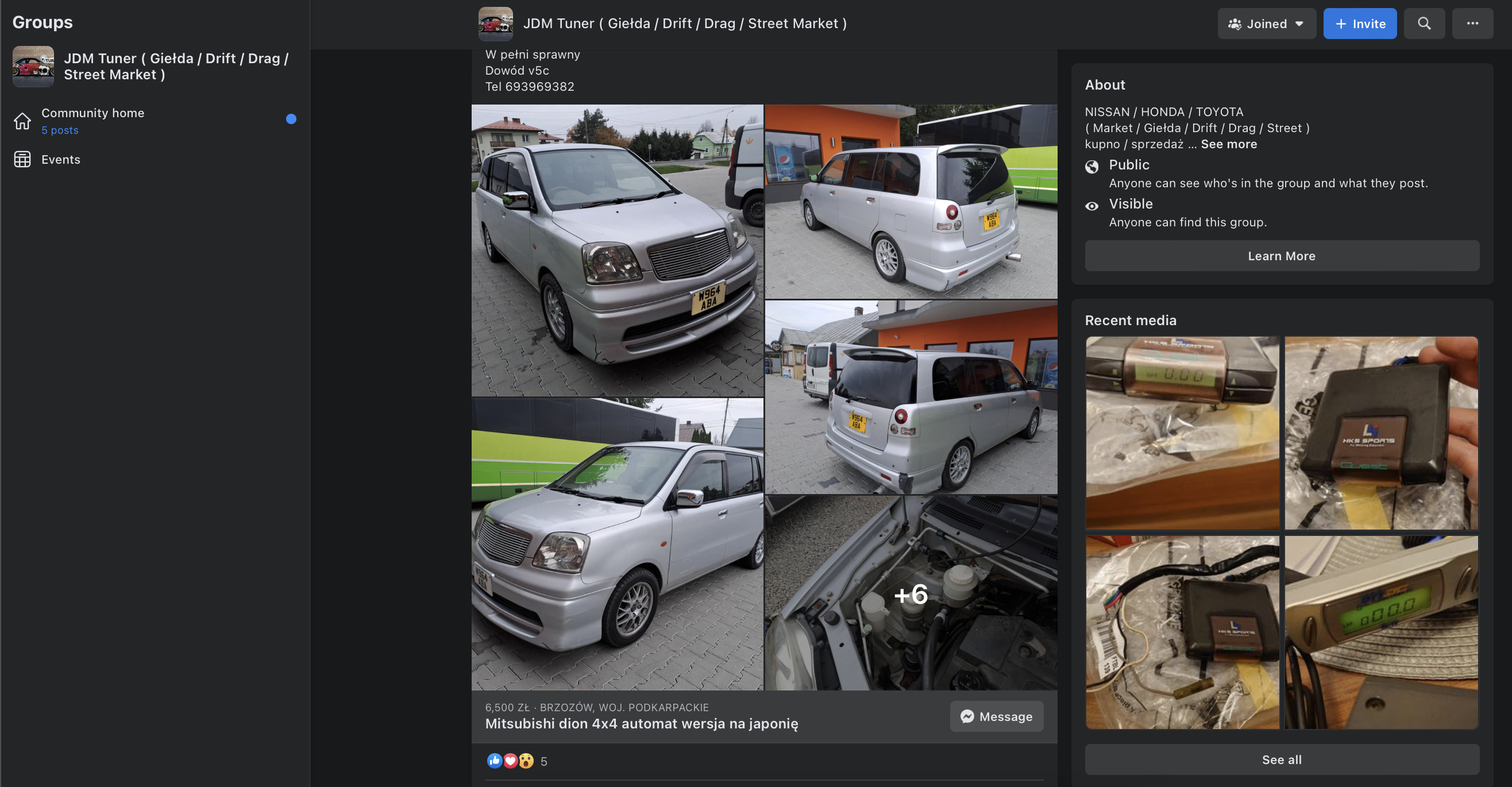This screenshot has height=787, width=1512.
Task: Click the text Dowód v5c
Action: 516,71
